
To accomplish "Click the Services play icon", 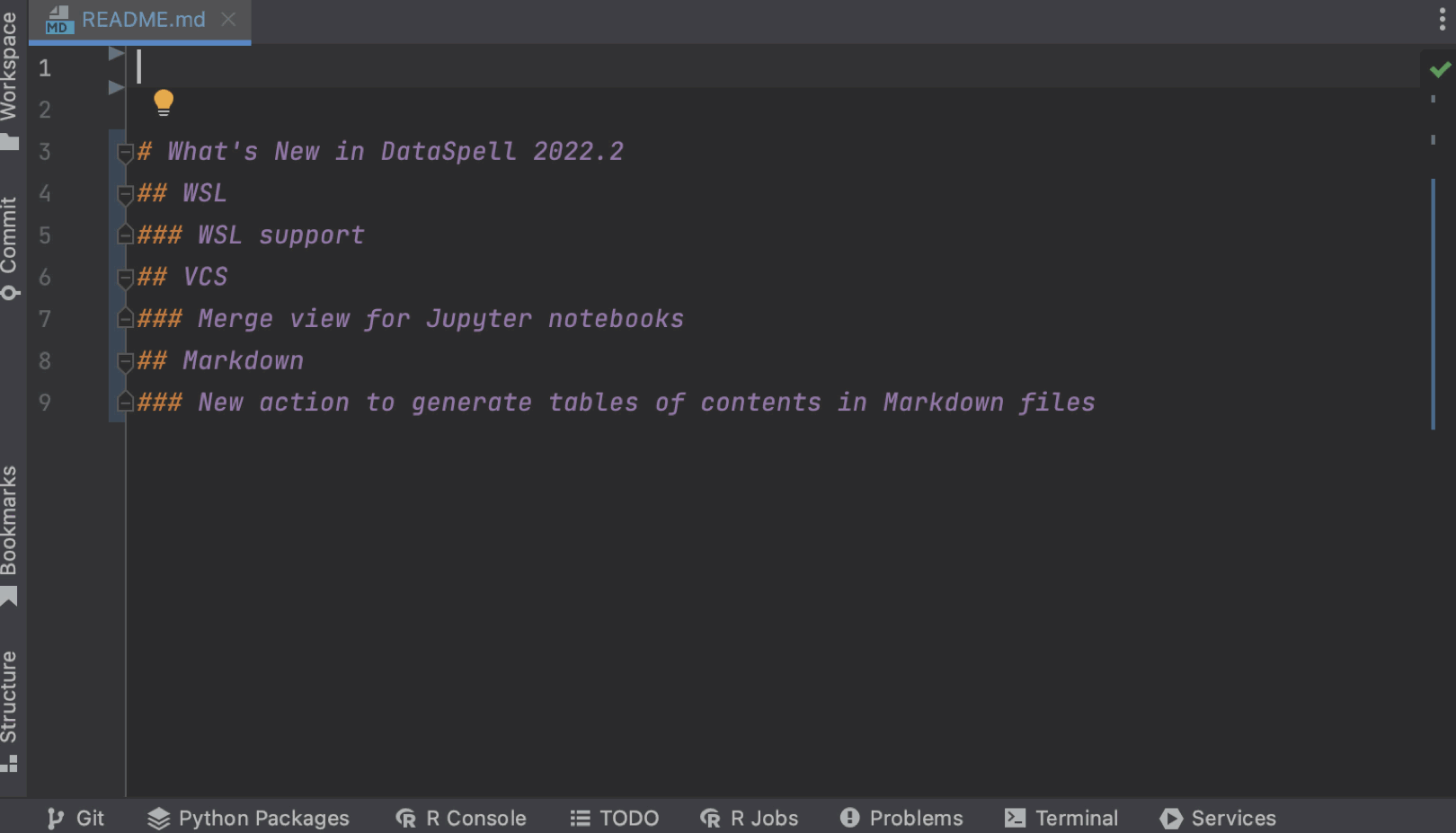I will 1170,818.
